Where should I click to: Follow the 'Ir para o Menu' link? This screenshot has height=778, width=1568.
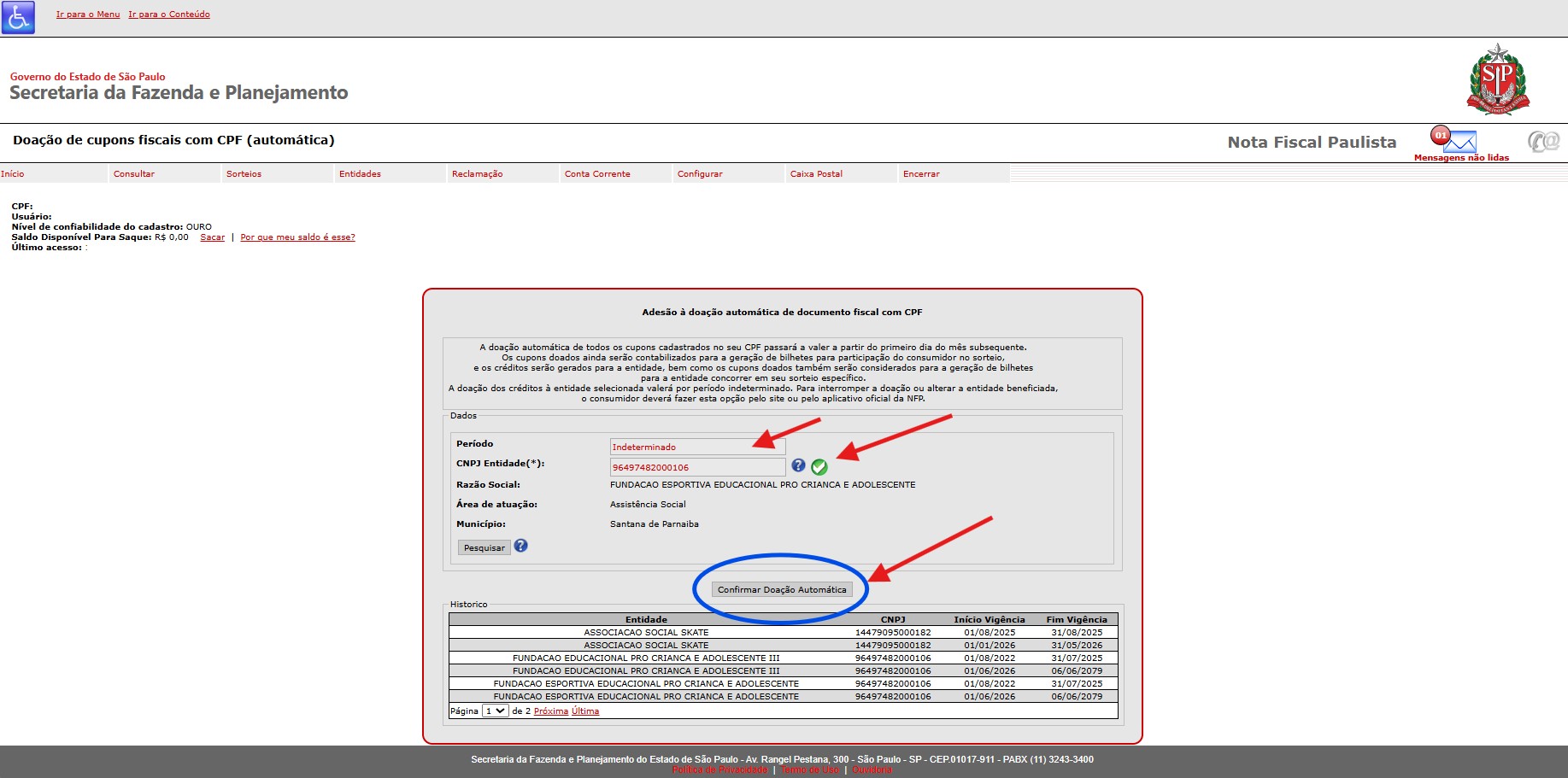[88, 15]
